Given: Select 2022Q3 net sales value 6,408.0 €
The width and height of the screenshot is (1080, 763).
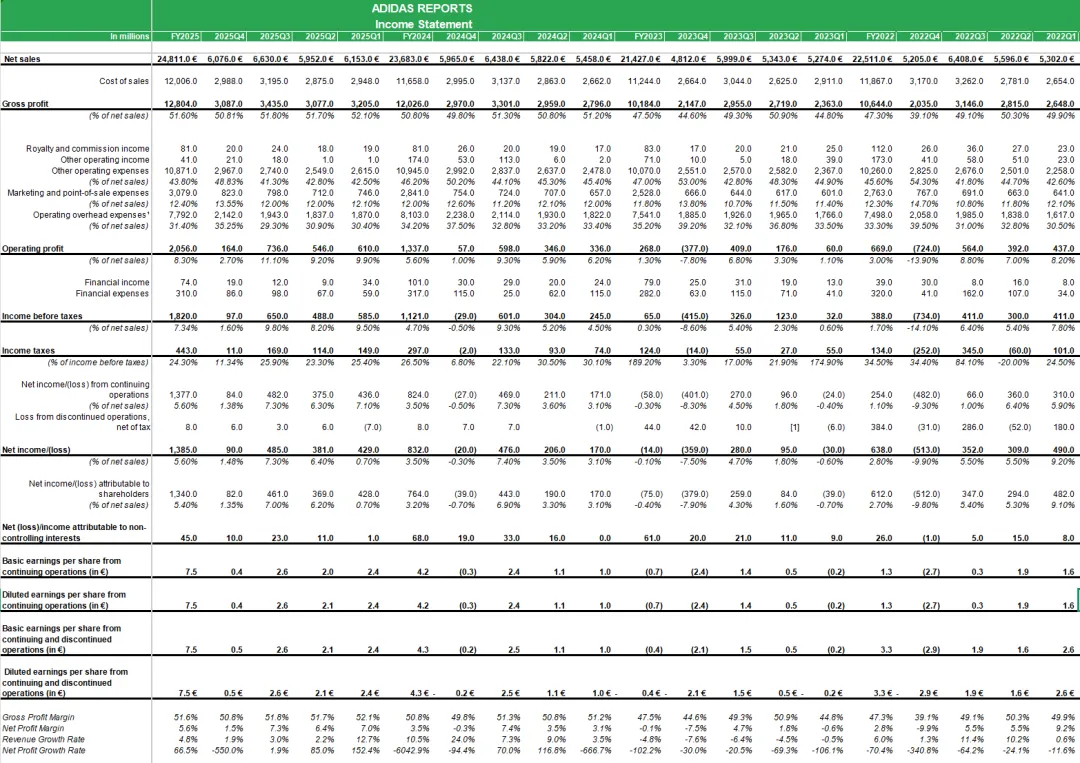Looking at the screenshot, I should (967, 59).
